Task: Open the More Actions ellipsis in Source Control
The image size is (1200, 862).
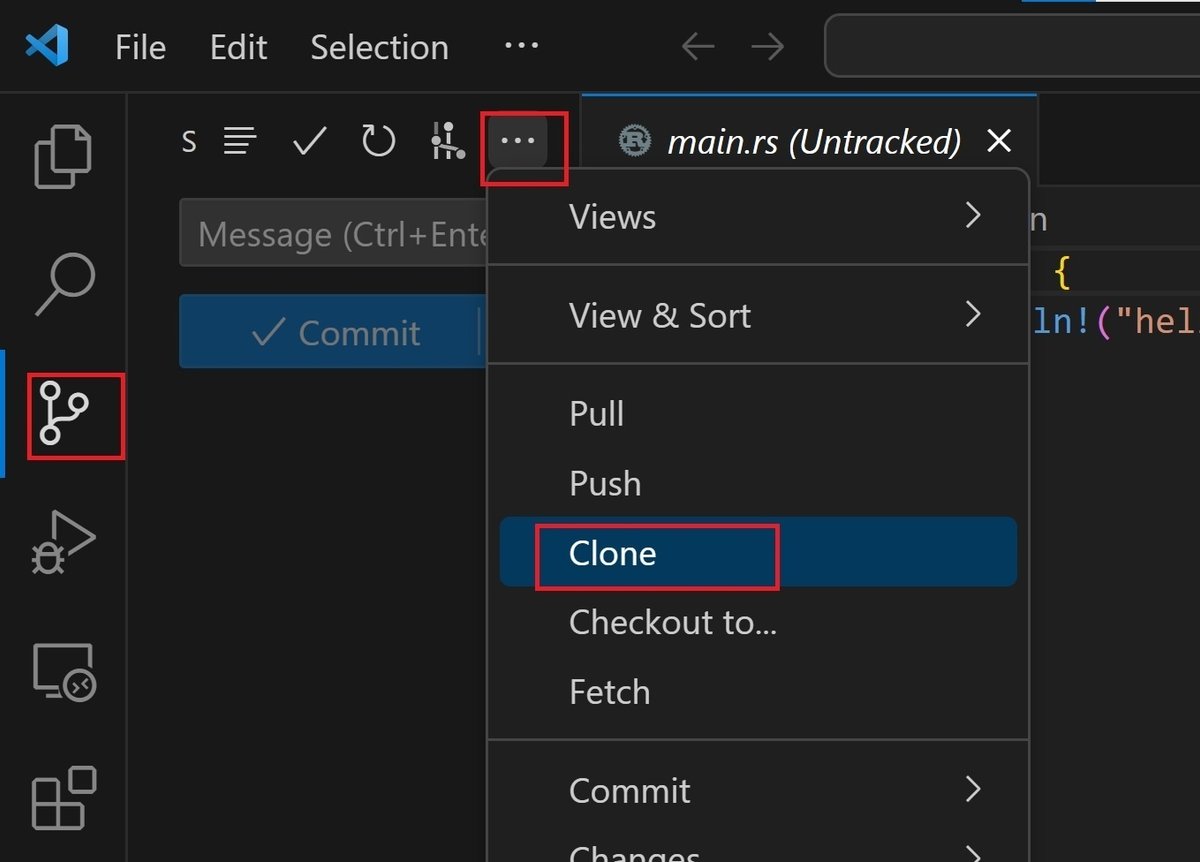Action: [518, 141]
